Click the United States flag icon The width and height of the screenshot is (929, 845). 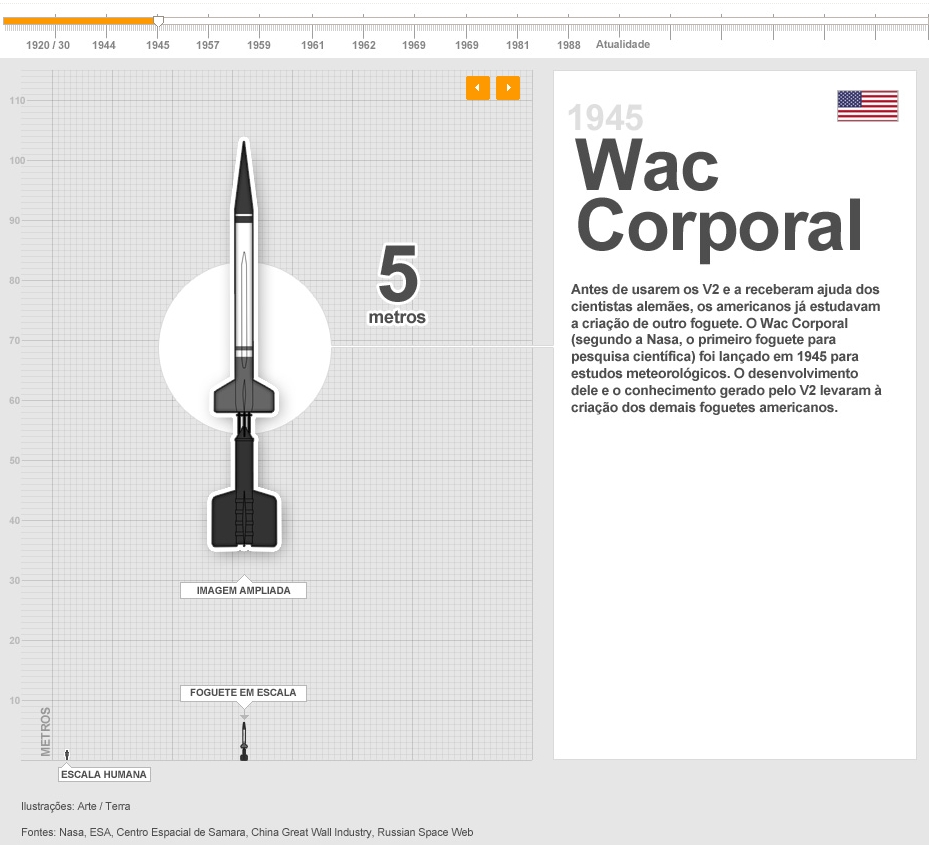pos(867,106)
